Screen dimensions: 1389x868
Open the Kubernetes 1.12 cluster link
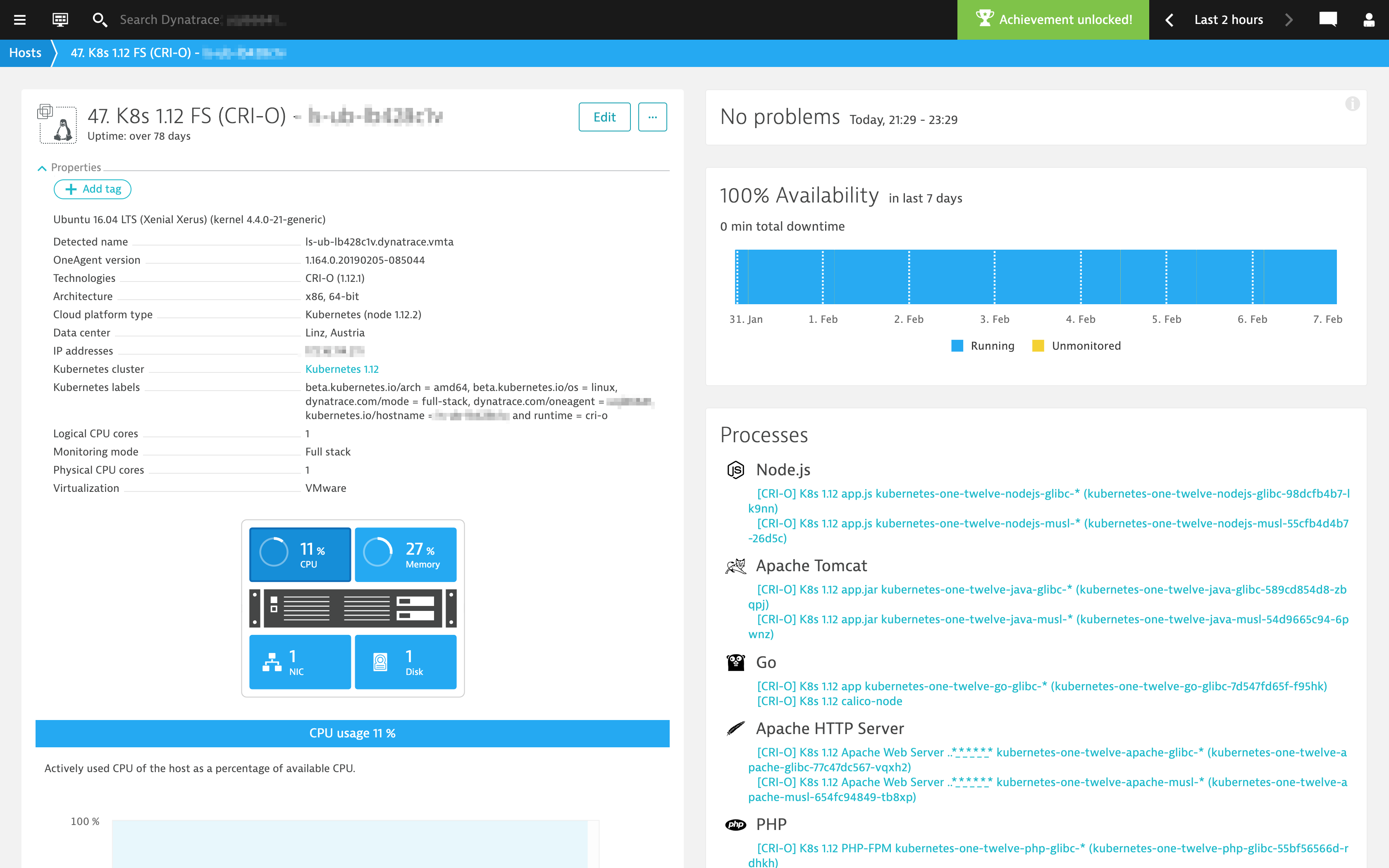coord(342,369)
